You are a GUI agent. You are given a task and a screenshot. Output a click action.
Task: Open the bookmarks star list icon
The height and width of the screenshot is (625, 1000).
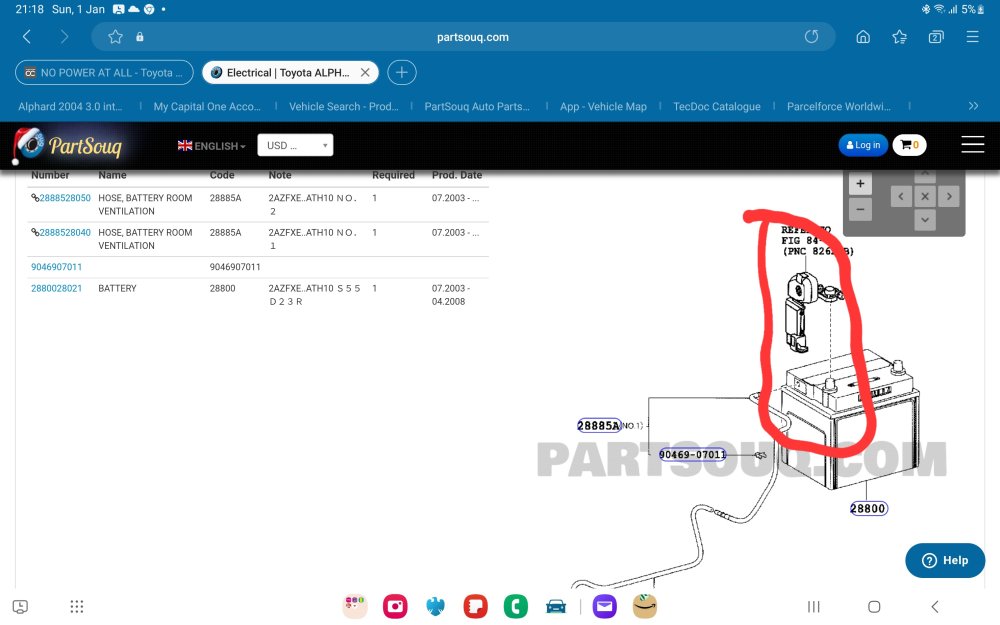899,37
